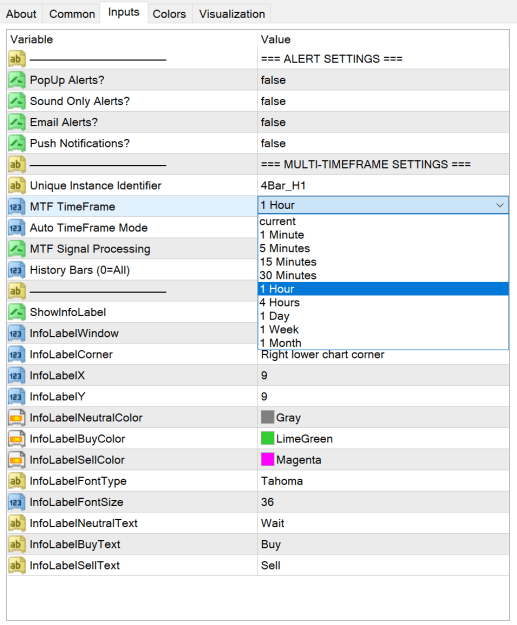Choose '1 Minute' timeframe option
The image size is (517, 625).
pos(383,235)
